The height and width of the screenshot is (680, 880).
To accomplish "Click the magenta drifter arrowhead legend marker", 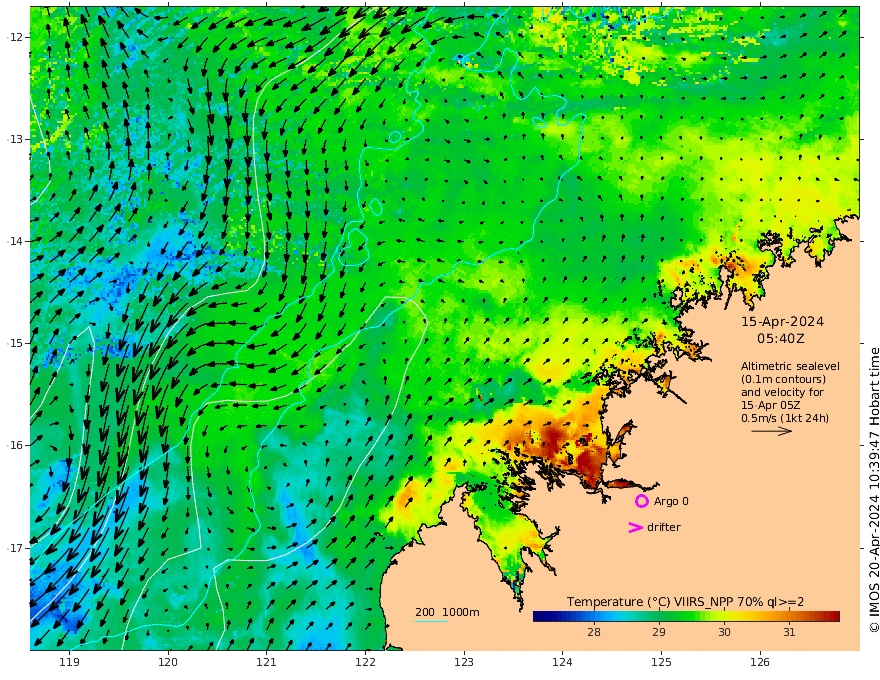I will pos(635,527).
